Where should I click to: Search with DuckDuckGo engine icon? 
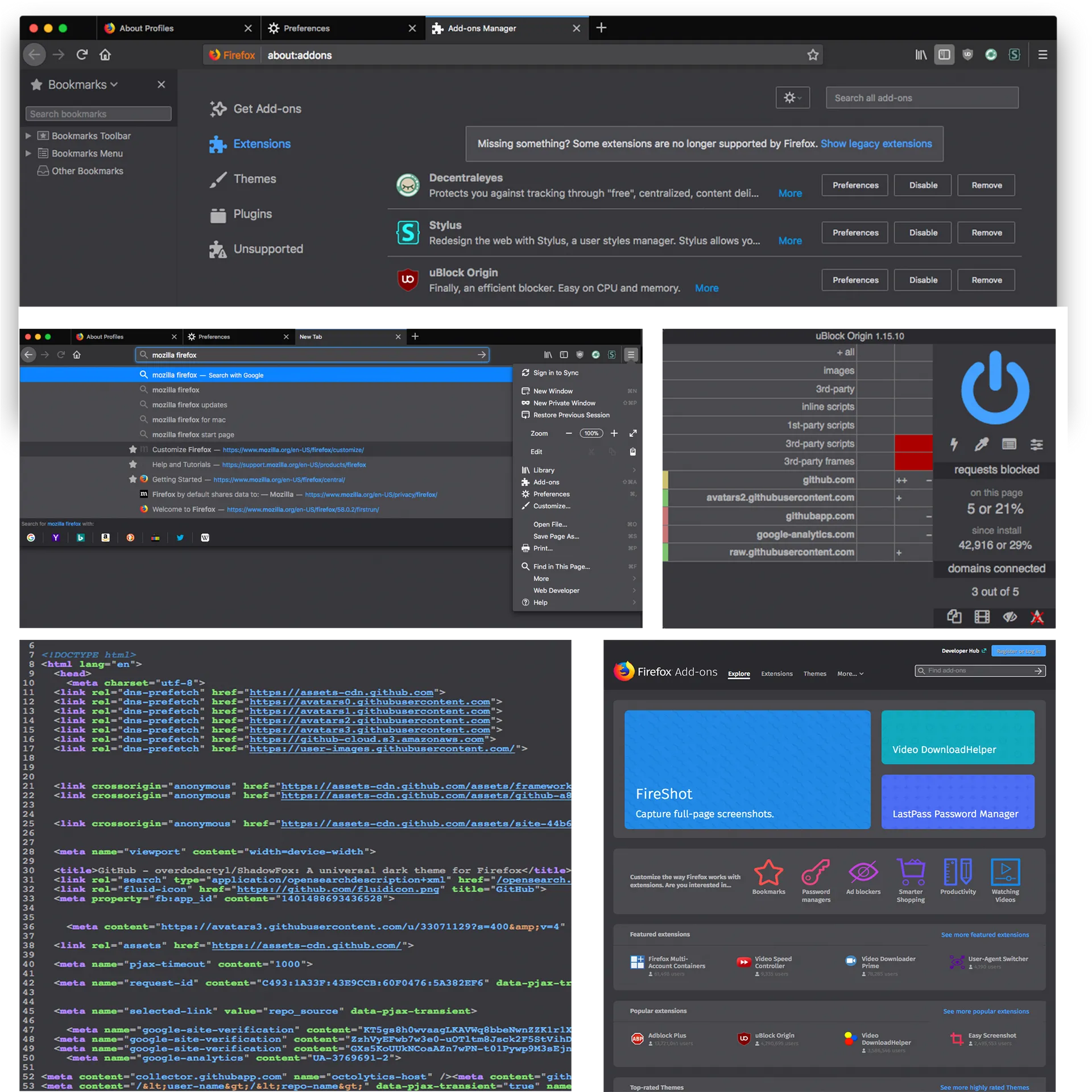pyautogui.click(x=130, y=537)
